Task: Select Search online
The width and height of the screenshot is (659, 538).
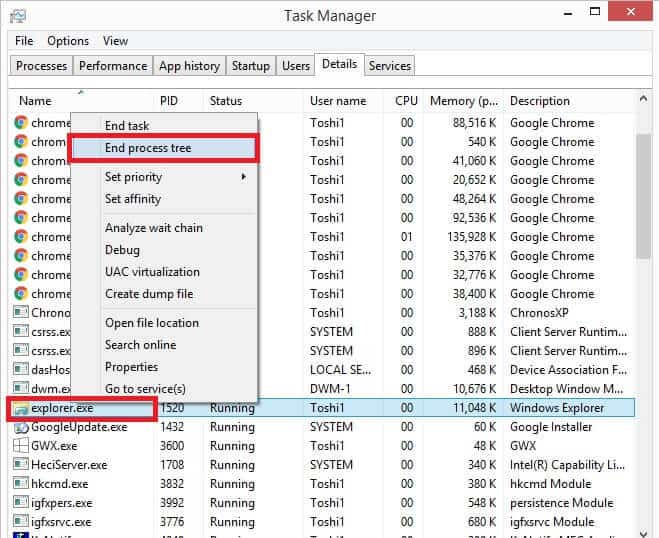Action: click(x=164, y=345)
